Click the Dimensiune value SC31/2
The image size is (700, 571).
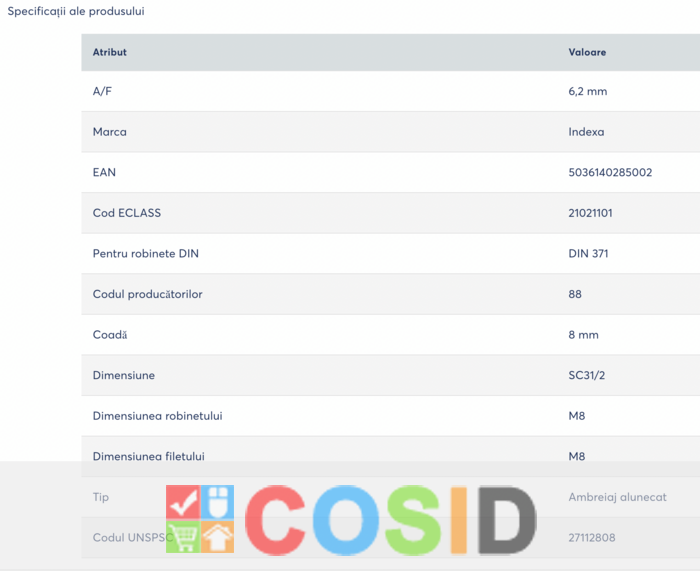587,375
